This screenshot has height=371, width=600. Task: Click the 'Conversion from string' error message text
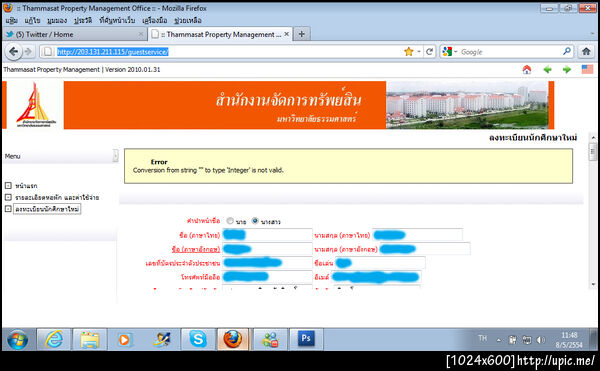208,171
